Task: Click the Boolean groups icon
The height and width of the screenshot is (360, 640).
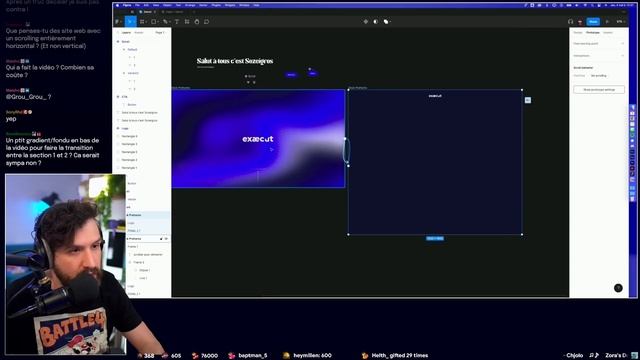Action: [386, 22]
